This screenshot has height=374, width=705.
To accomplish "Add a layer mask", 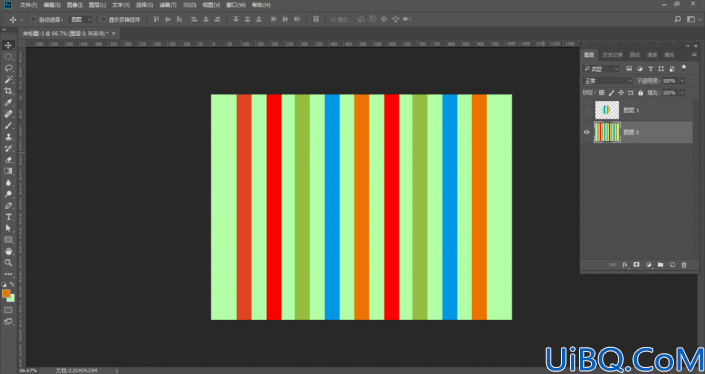I will [636, 265].
